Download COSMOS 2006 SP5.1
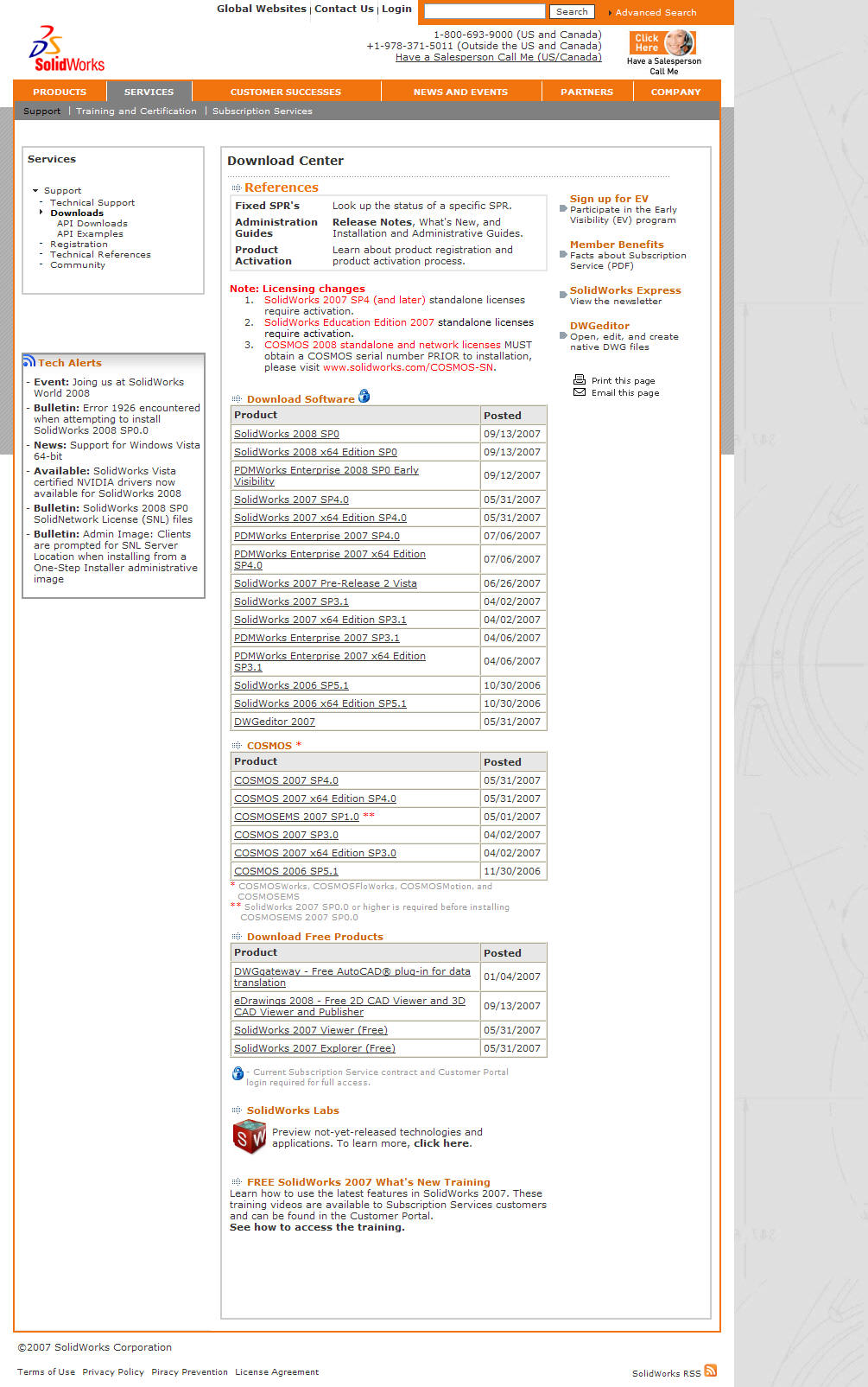 click(286, 871)
